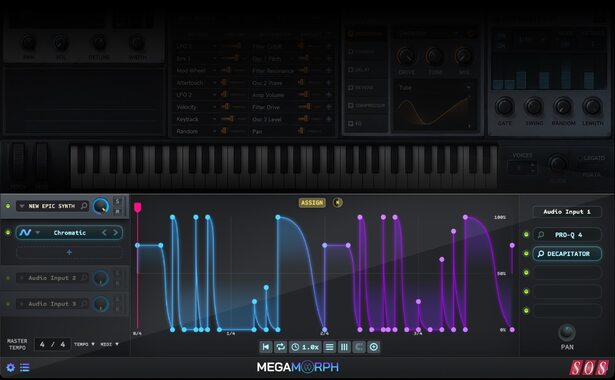Select the DECAPITATOR plugin slot
Screen dimensions: 615x380
click(x=567, y=254)
